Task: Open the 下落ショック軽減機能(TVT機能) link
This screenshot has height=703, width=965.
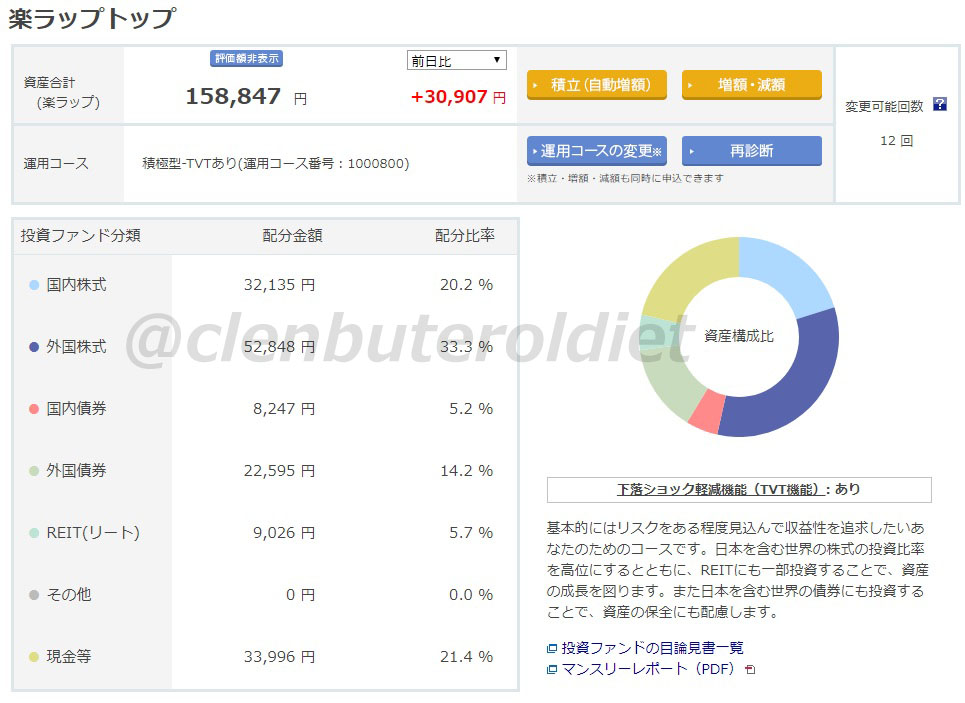Action: 720,489
